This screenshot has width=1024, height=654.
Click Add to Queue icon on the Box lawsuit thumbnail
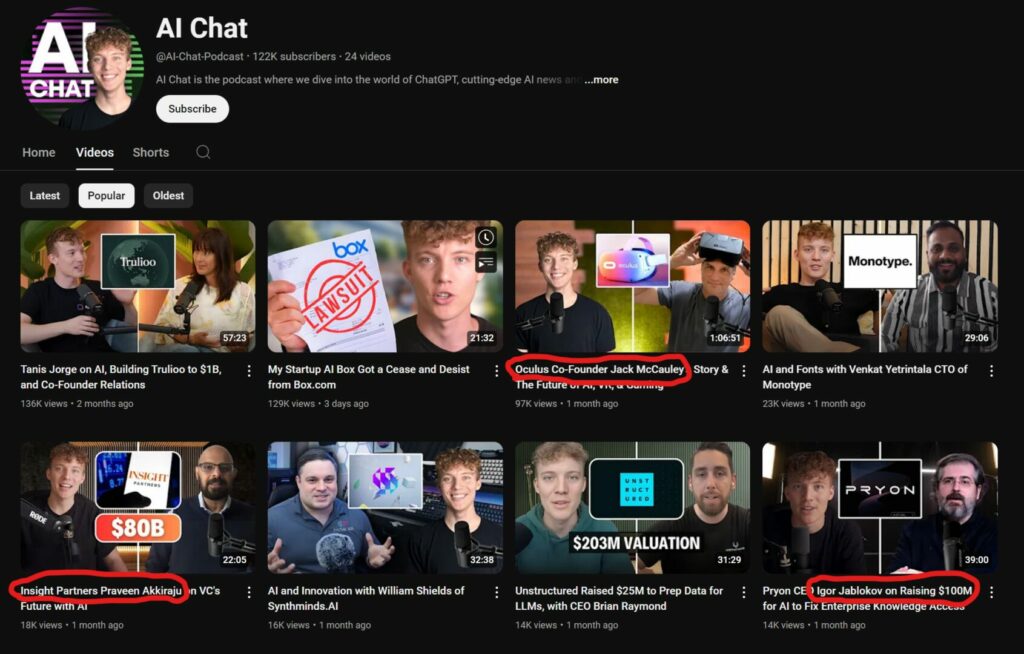click(485, 263)
